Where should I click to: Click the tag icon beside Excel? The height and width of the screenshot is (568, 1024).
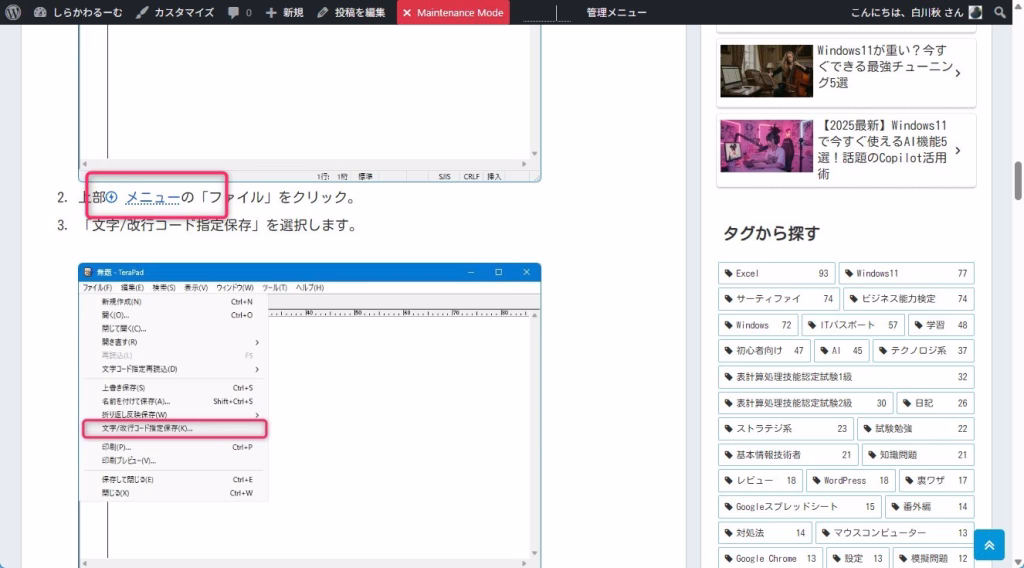pos(729,274)
